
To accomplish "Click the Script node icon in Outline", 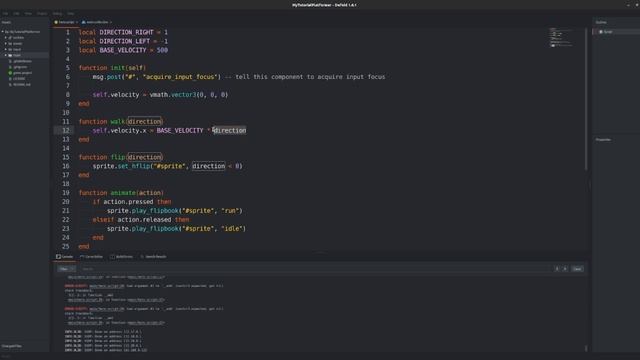I will 600,32.
